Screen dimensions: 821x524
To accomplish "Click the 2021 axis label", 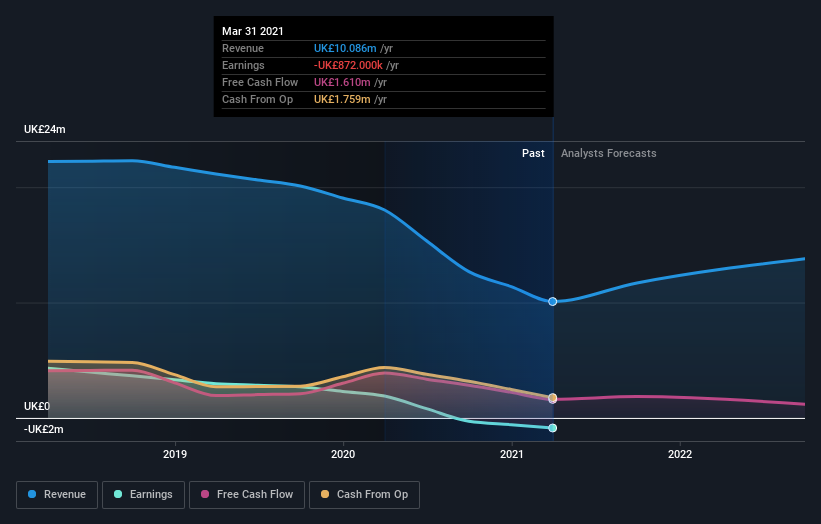I will [x=512, y=454].
